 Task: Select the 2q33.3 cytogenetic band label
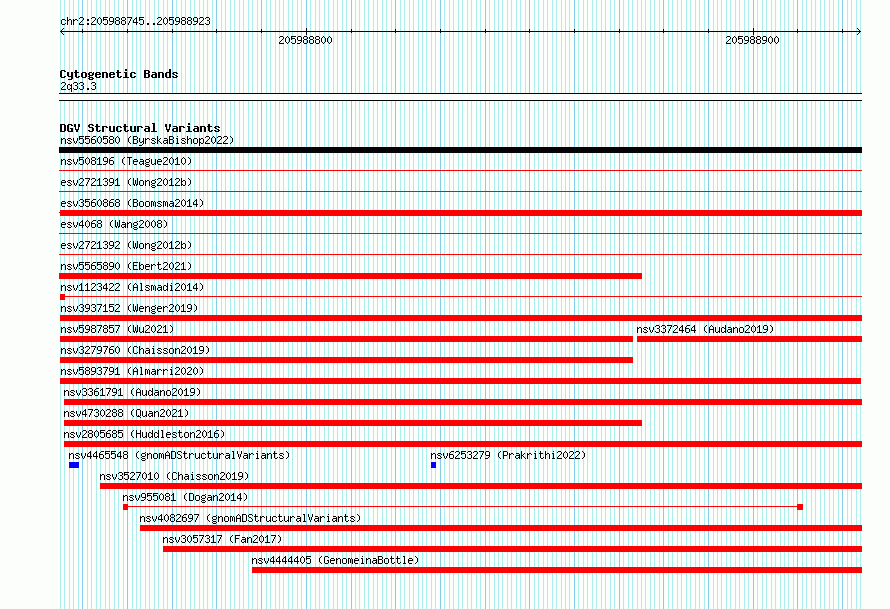coord(78,86)
